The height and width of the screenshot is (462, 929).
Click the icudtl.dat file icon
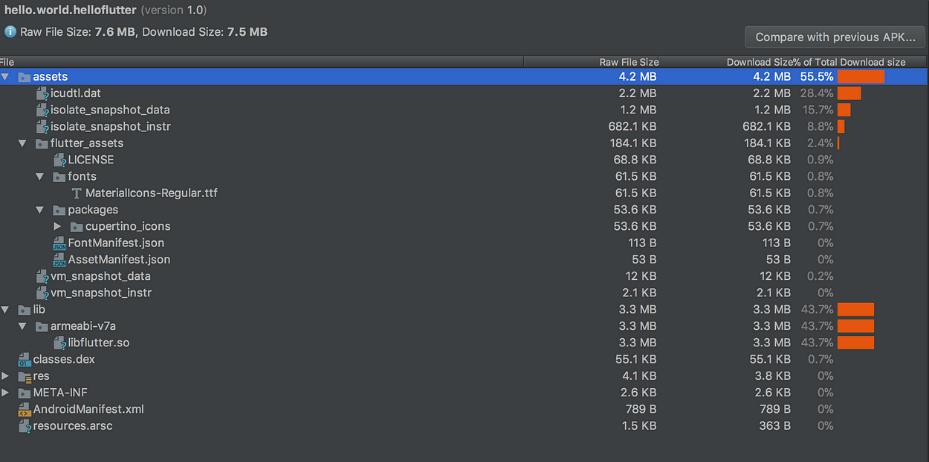click(42, 94)
